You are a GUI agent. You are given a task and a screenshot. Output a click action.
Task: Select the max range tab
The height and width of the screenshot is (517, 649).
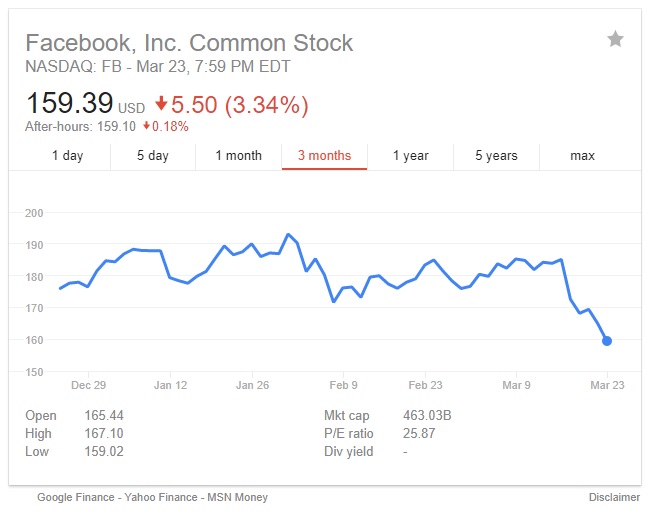582,155
